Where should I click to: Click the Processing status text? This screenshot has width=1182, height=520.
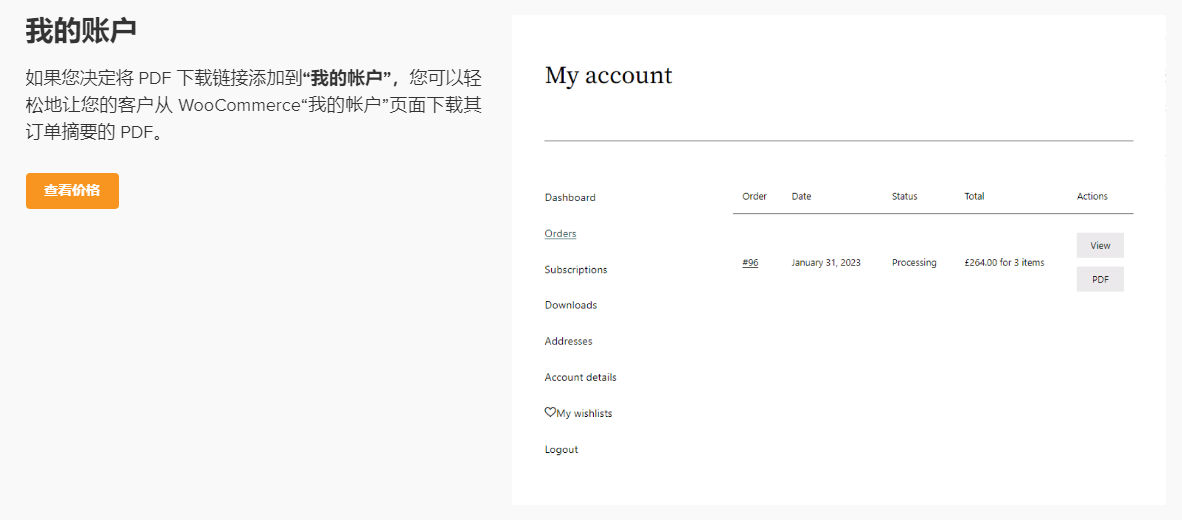914,263
